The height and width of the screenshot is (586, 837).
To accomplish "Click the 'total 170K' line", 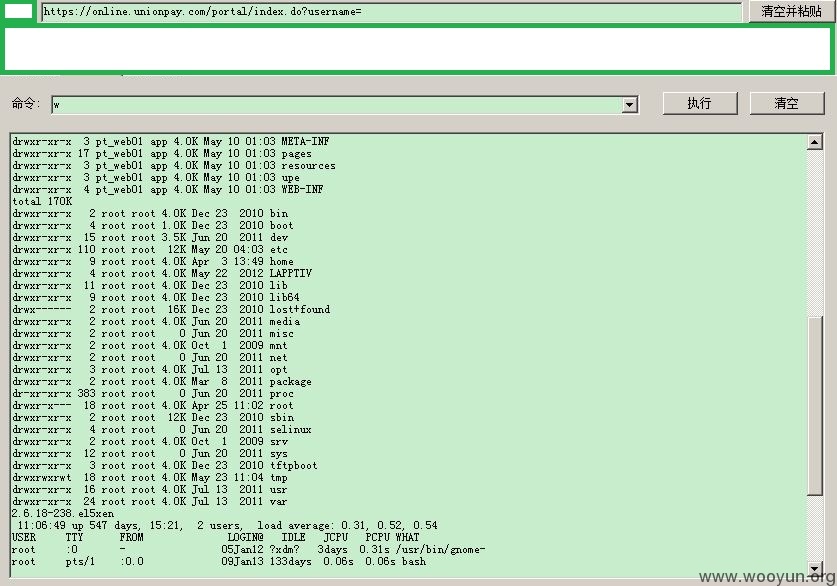I will pos(42,201).
